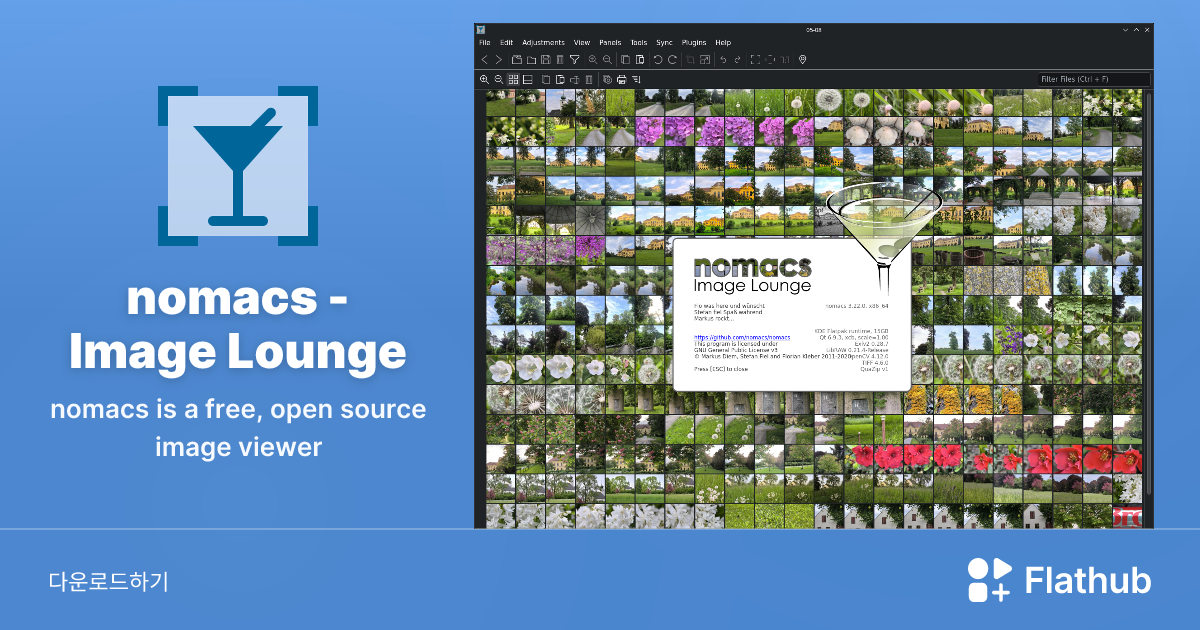Undo the last edit via the undo arrow
This screenshot has width=1200, height=630.
click(725, 60)
